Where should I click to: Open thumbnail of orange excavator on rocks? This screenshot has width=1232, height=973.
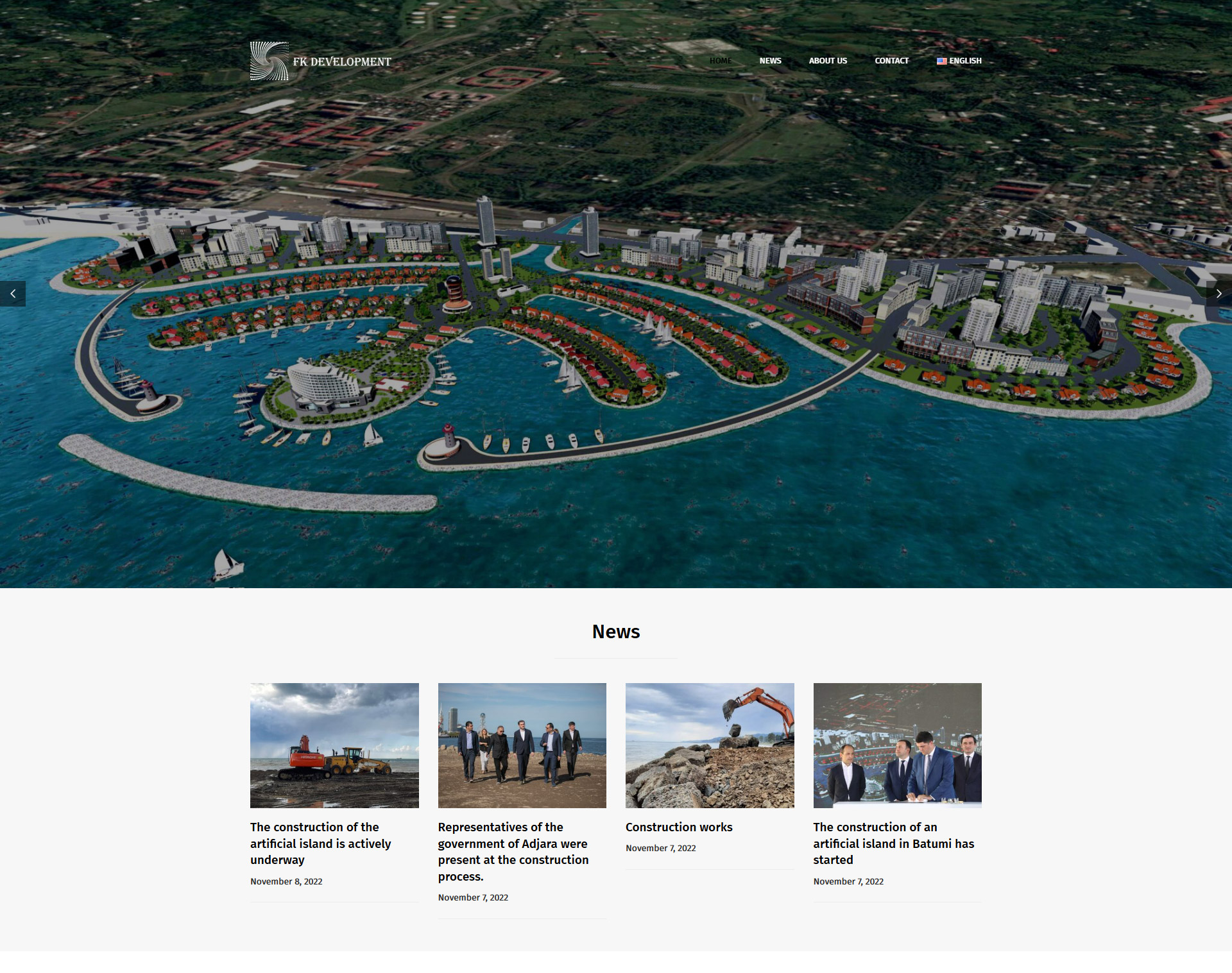point(710,745)
